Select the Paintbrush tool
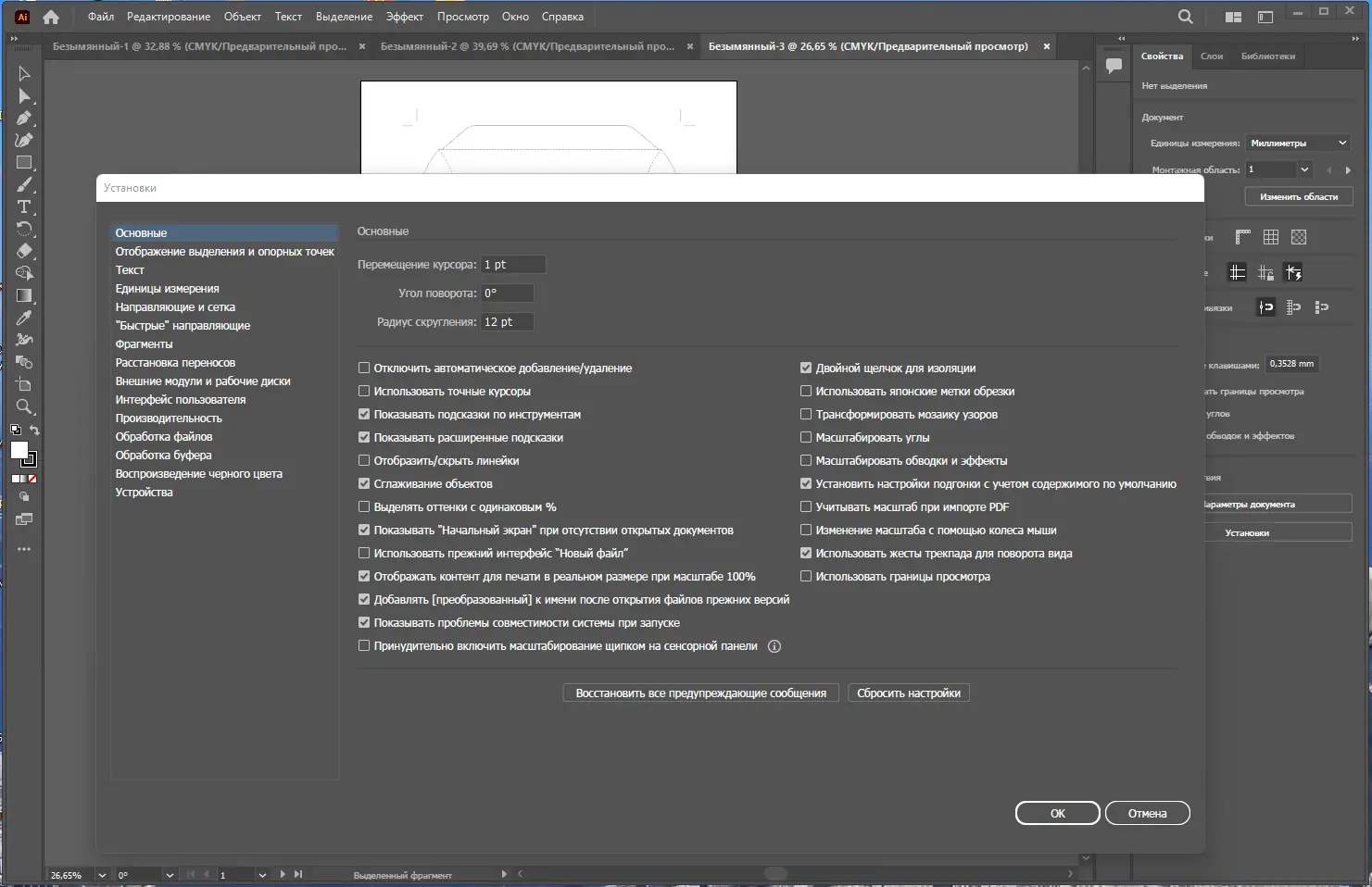This screenshot has width=1372, height=887. click(24, 185)
